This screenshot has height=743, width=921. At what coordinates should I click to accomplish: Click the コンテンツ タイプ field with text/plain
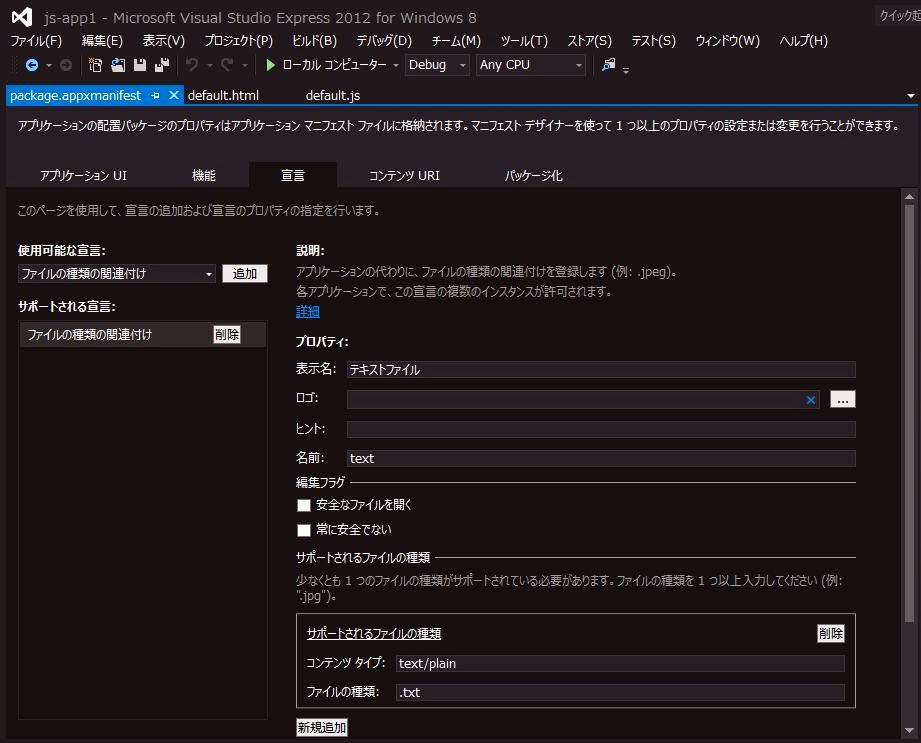point(620,663)
